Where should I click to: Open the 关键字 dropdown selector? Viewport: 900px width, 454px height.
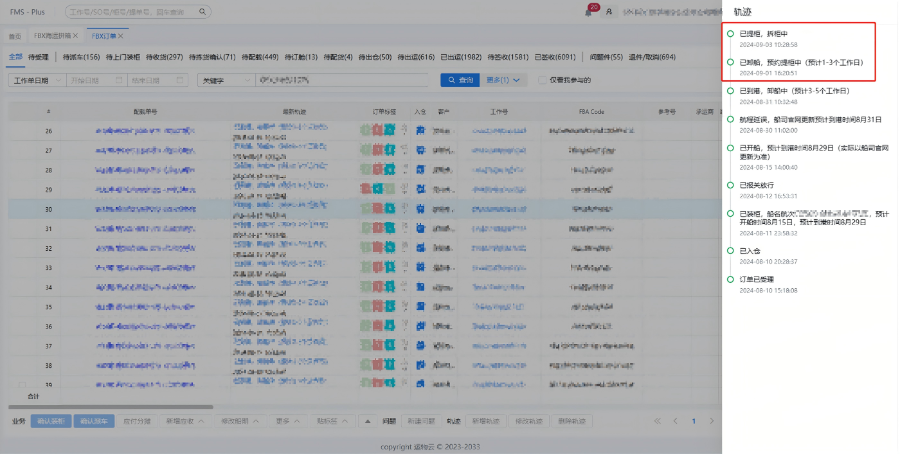pos(224,80)
